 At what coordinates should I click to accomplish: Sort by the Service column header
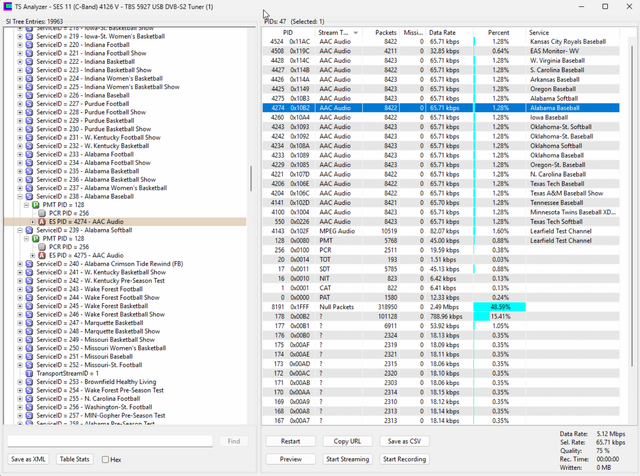pyautogui.click(x=572, y=33)
